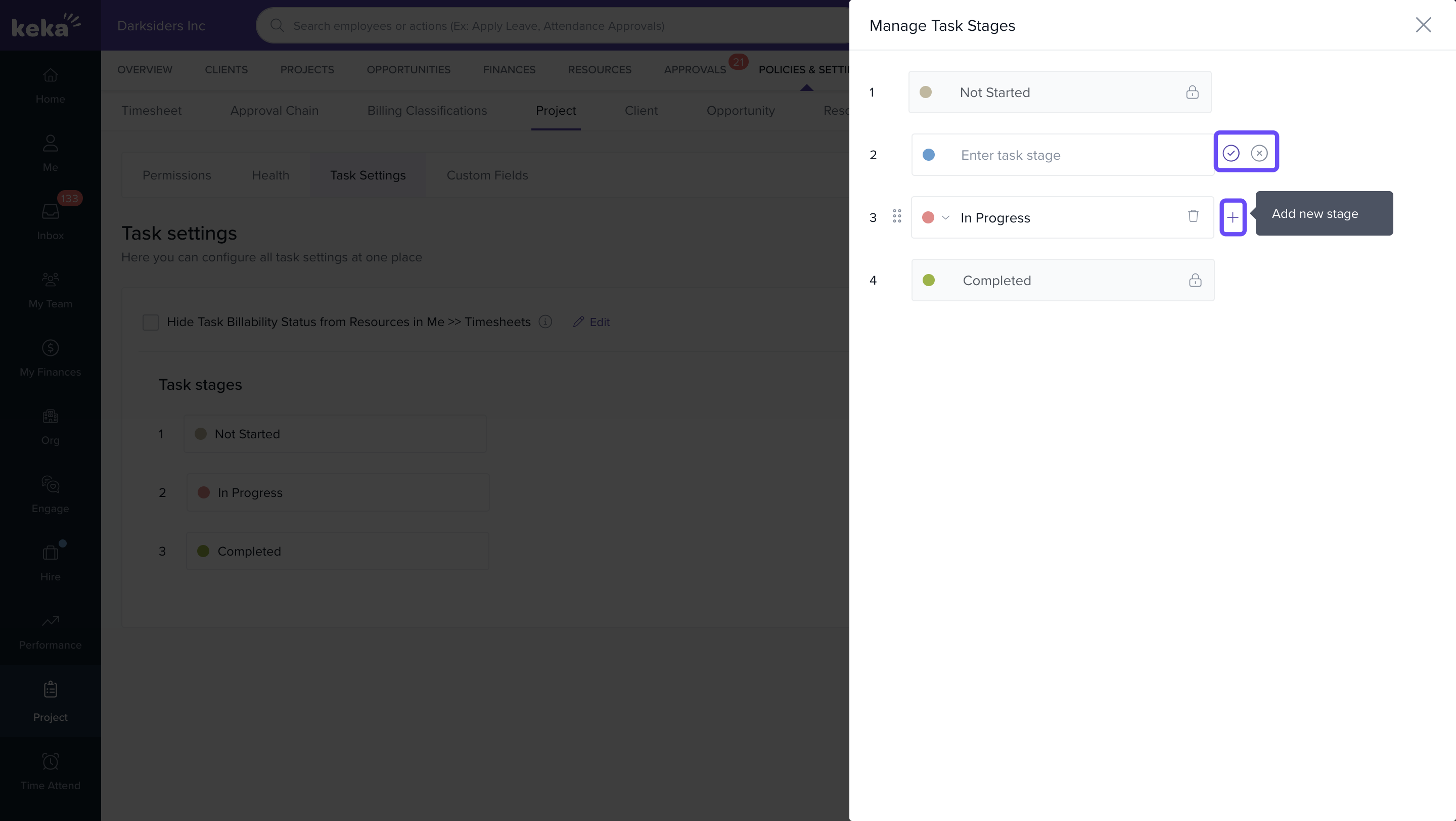Click the lock icon on Completed stage
The width and height of the screenshot is (1456, 821).
click(x=1195, y=280)
